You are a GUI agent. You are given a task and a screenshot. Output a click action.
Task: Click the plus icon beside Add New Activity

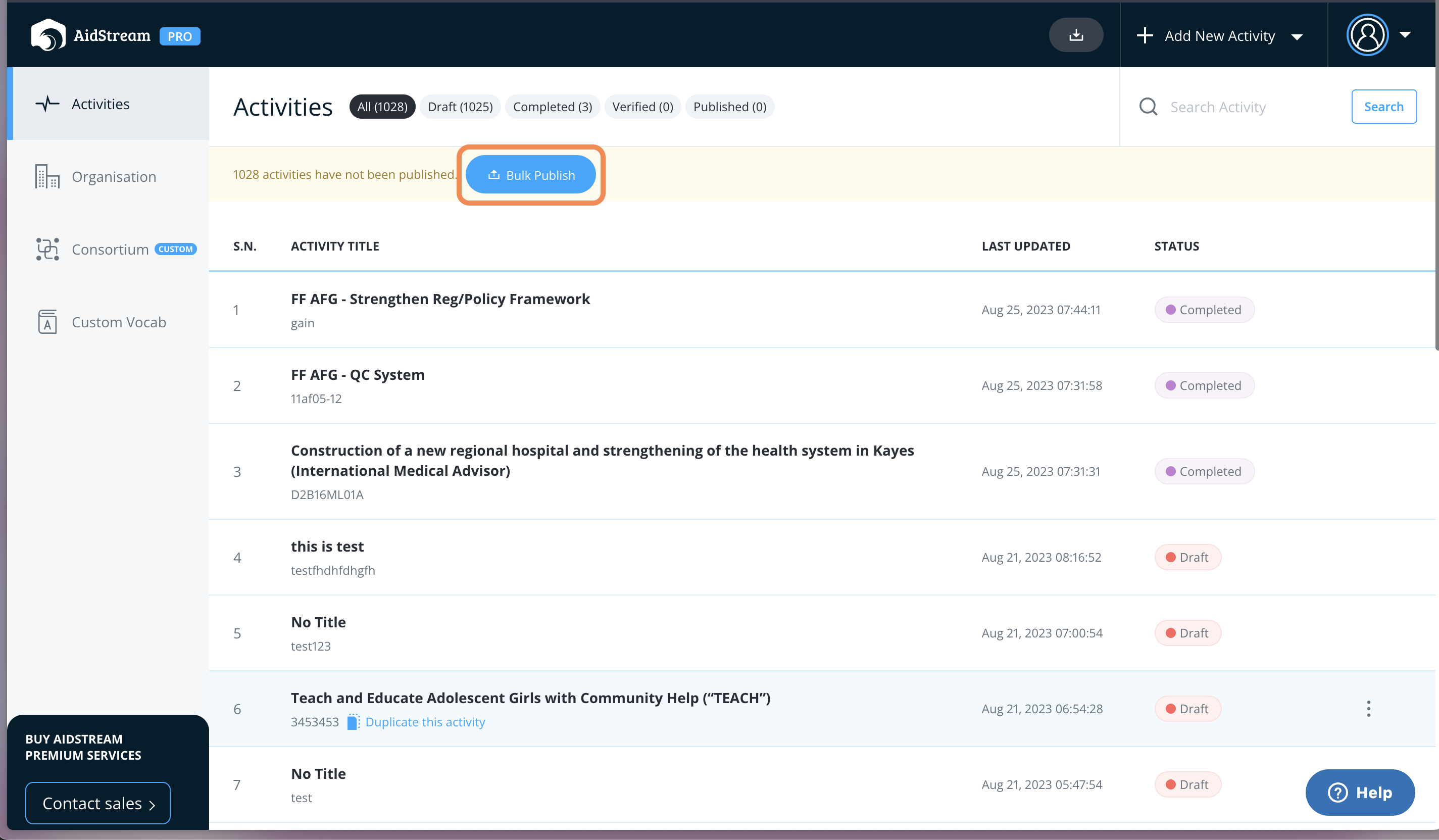coord(1145,35)
